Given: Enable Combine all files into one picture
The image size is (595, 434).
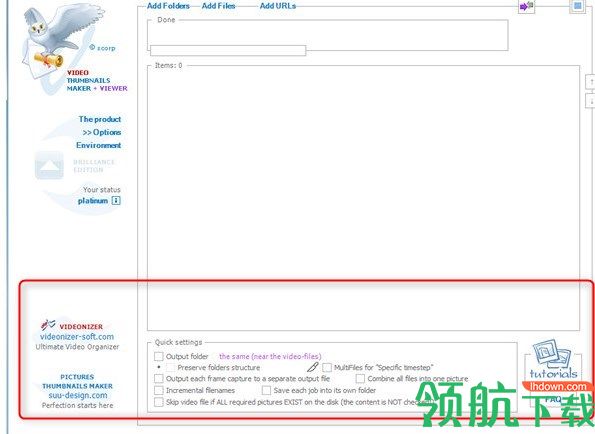Looking at the screenshot, I should tap(360, 379).
